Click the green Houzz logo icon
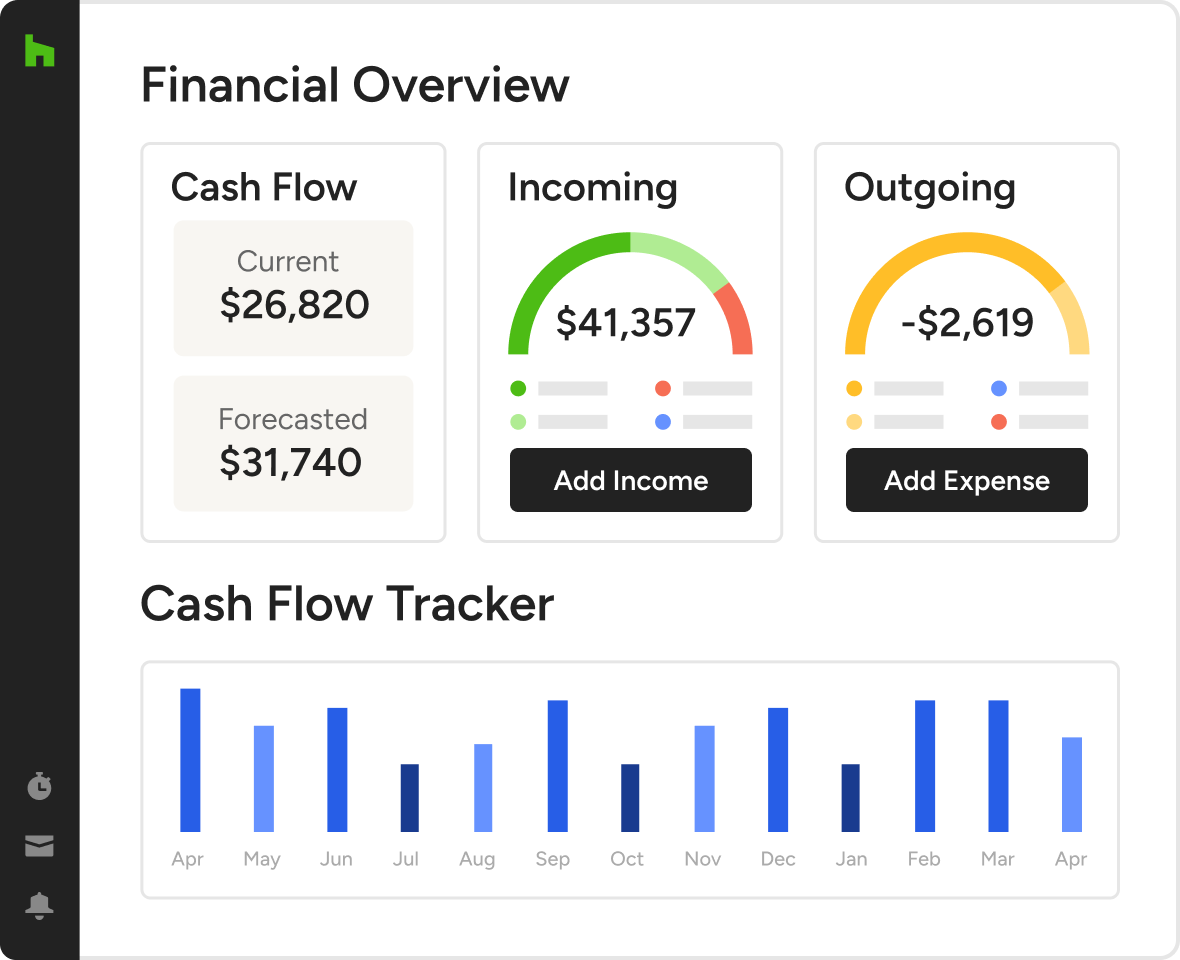 pos(40,51)
